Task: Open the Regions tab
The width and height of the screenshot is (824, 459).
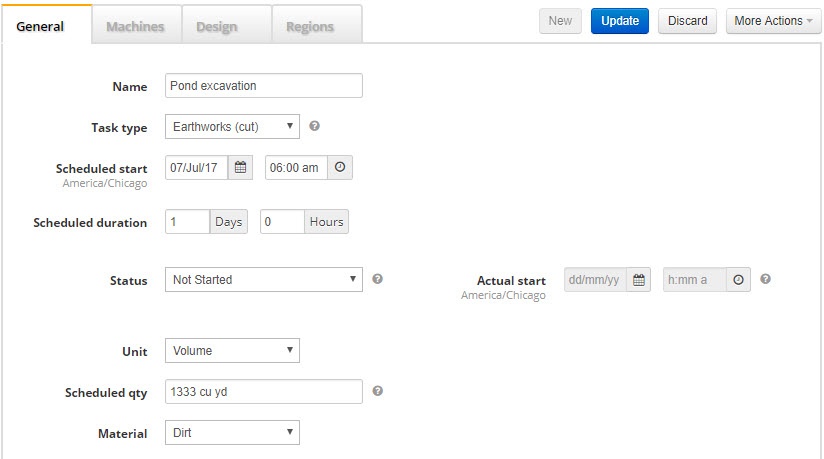Action: (x=310, y=26)
